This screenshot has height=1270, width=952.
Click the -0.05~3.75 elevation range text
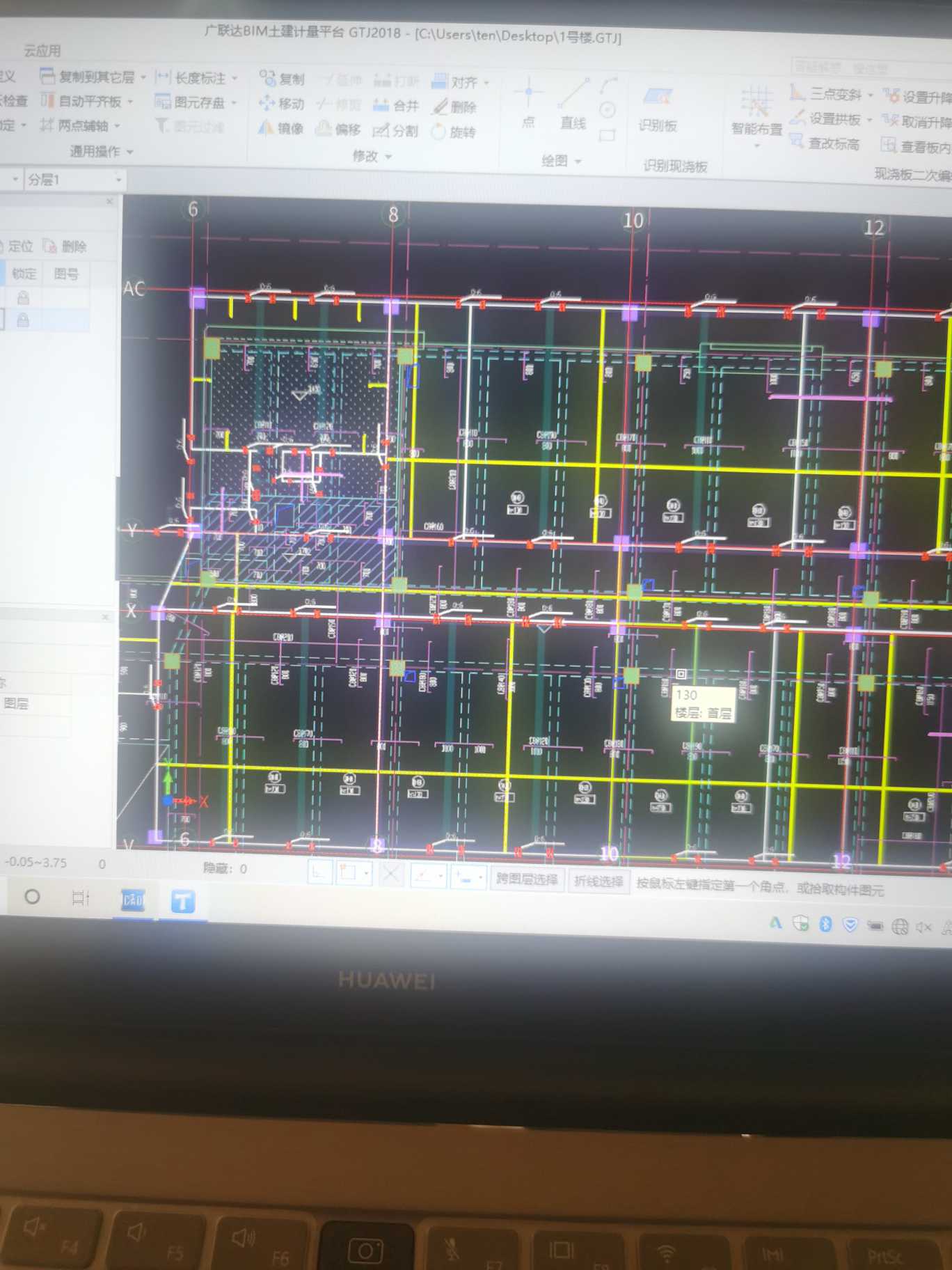(35, 862)
